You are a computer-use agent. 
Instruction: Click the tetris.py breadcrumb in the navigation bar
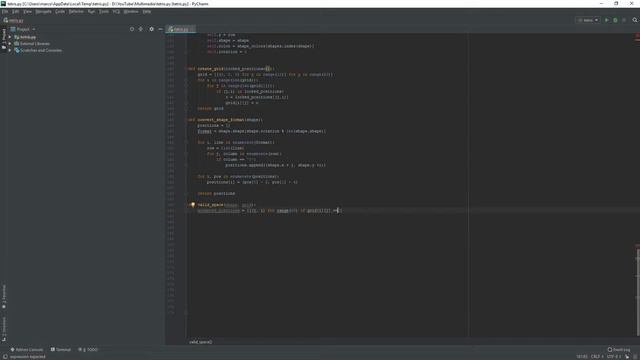(13, 20)
